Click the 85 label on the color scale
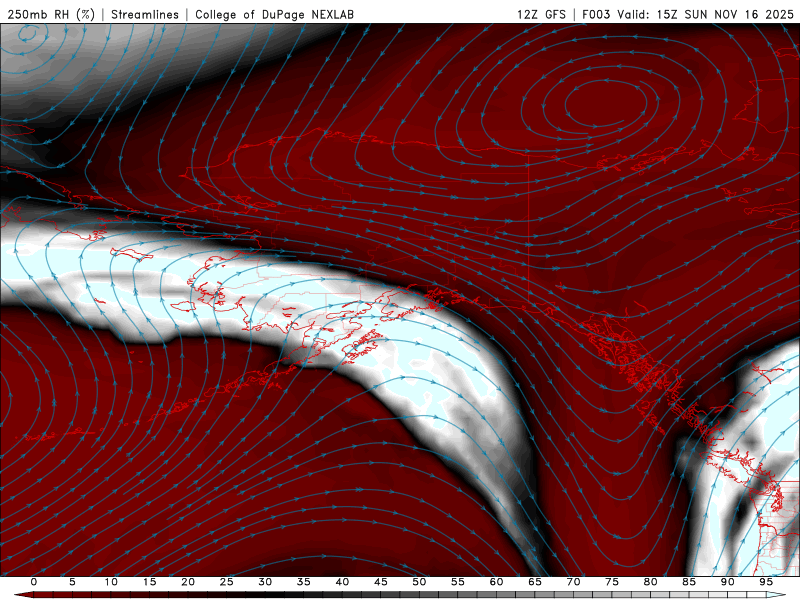The height and width of the screenshot is (600, 800). (x=689, y=582)
